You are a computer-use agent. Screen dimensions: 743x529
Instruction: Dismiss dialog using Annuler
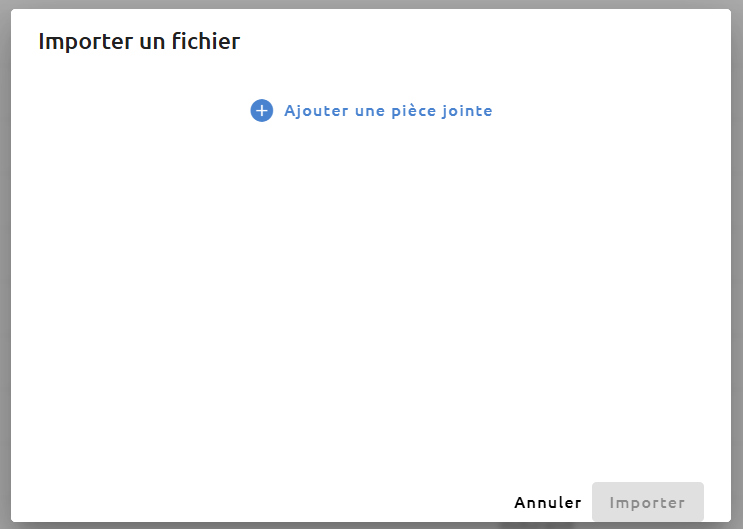tap(548, 502)
